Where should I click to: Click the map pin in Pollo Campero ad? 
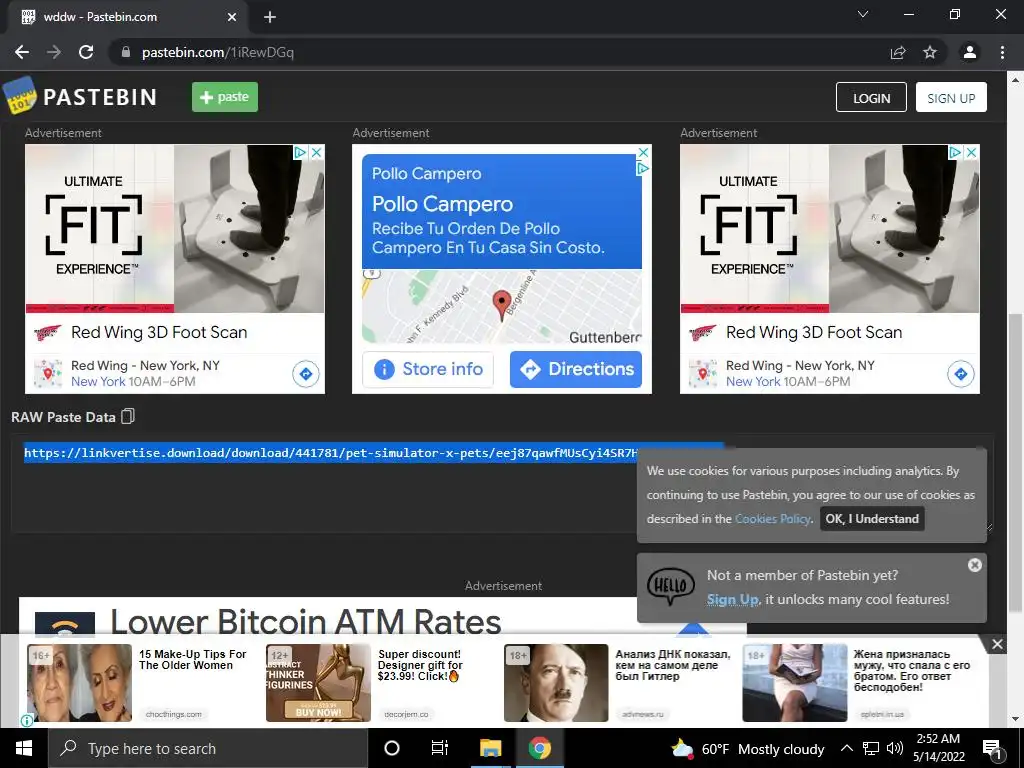tap(501, 305)
